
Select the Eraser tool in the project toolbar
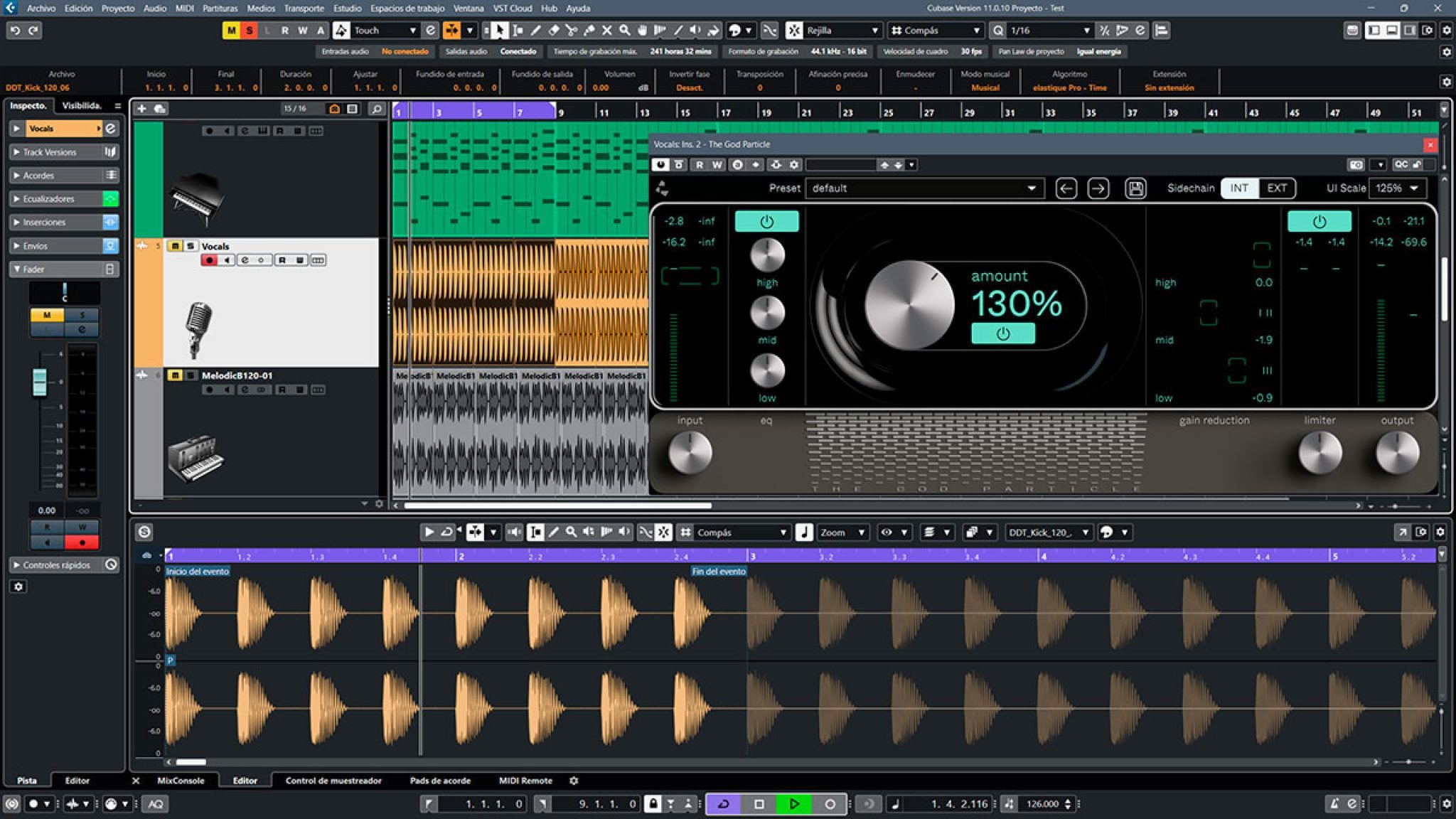(x=553, y=30)
